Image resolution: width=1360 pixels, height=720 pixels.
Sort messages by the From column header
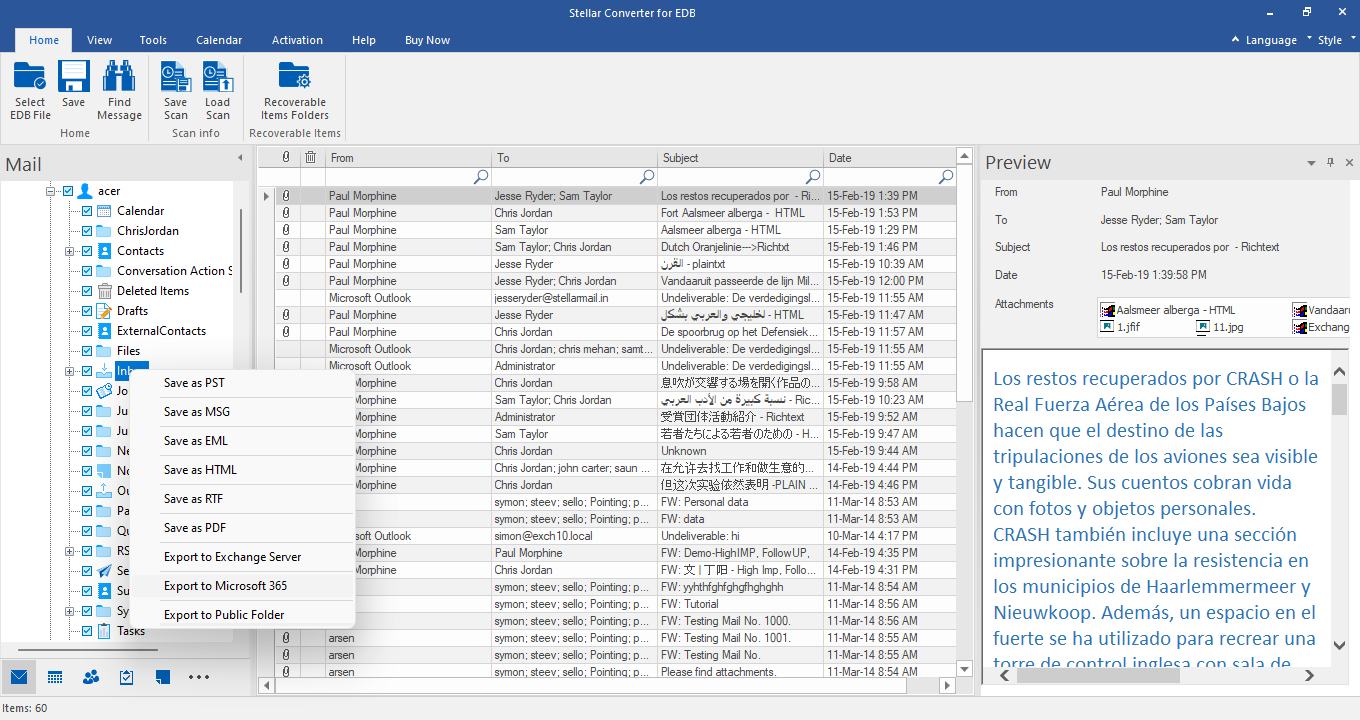tap(408, 157)
